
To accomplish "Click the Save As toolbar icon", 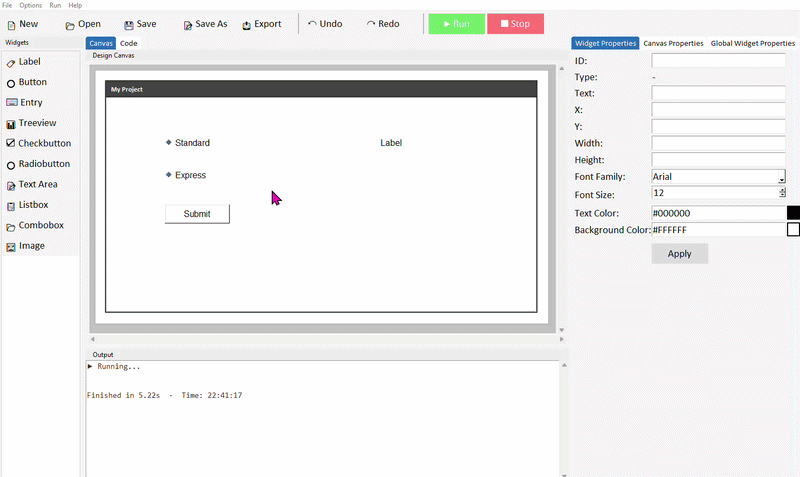I will pos(188,25).
